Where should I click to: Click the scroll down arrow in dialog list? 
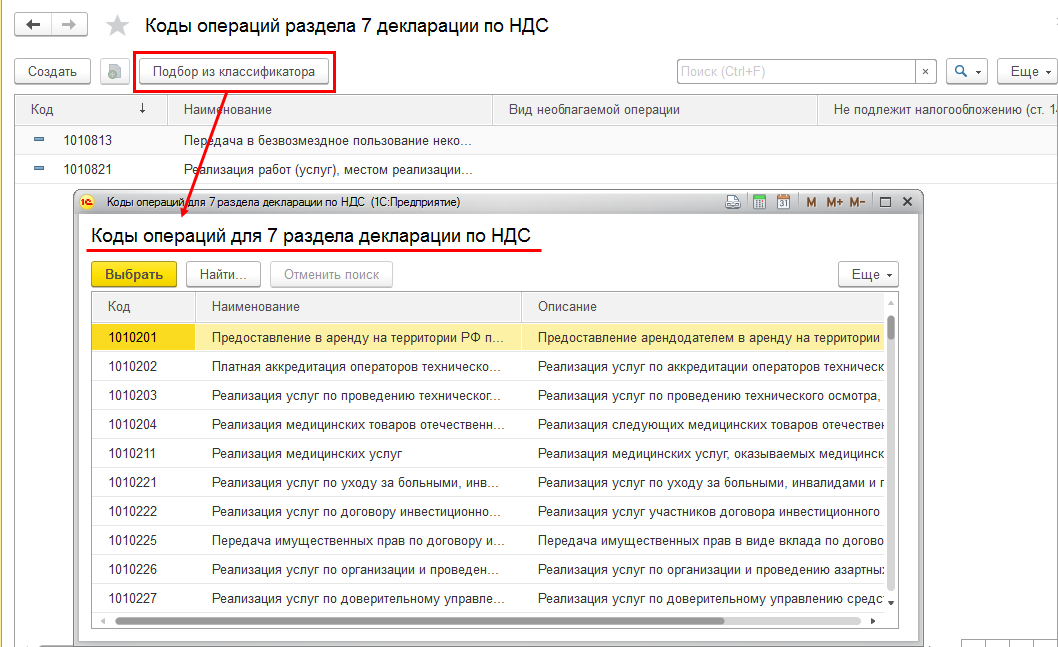891,602
